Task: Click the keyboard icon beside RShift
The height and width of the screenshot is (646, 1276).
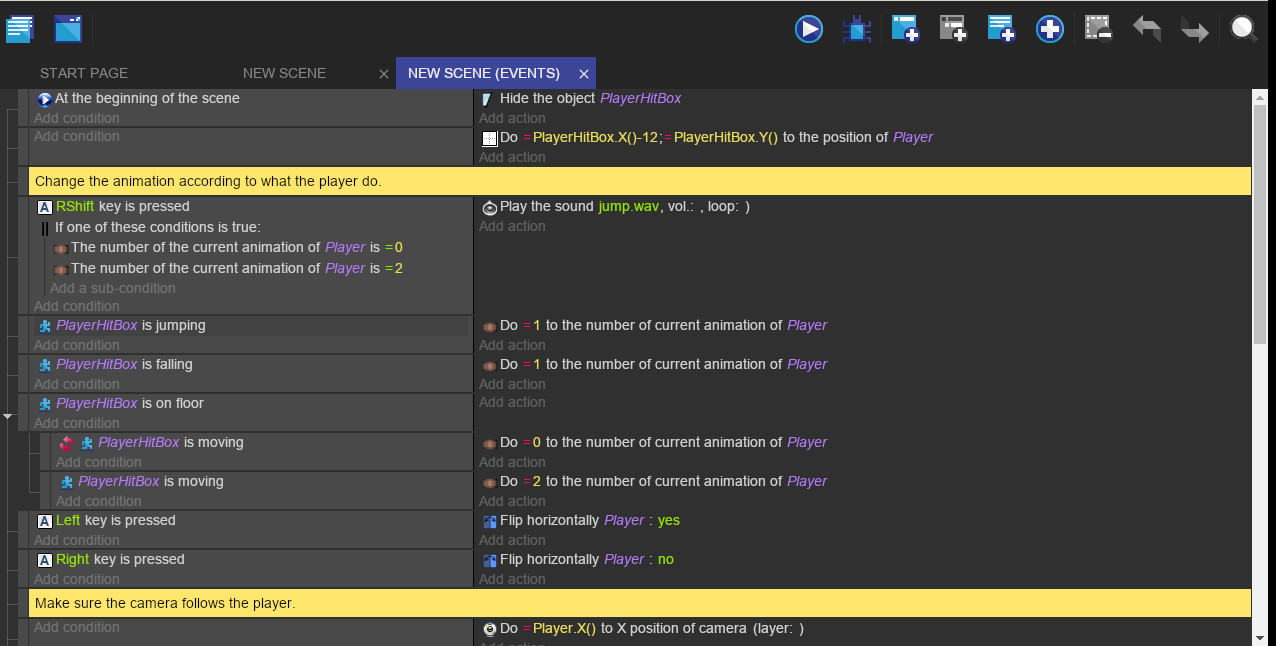Action: tap(44, 208)
